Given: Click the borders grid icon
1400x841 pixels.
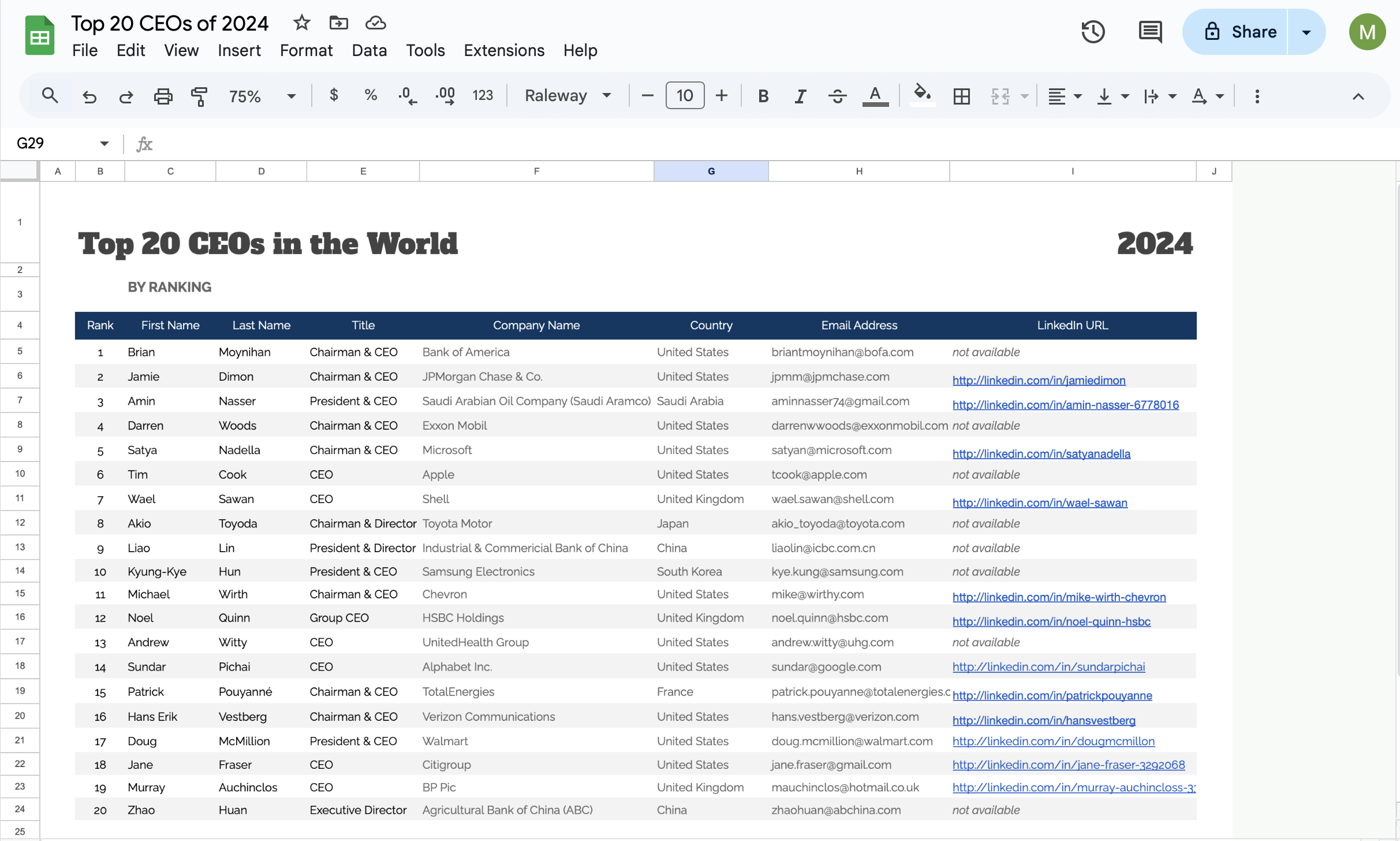Looking at the screenshot, I should coord(961,96).
